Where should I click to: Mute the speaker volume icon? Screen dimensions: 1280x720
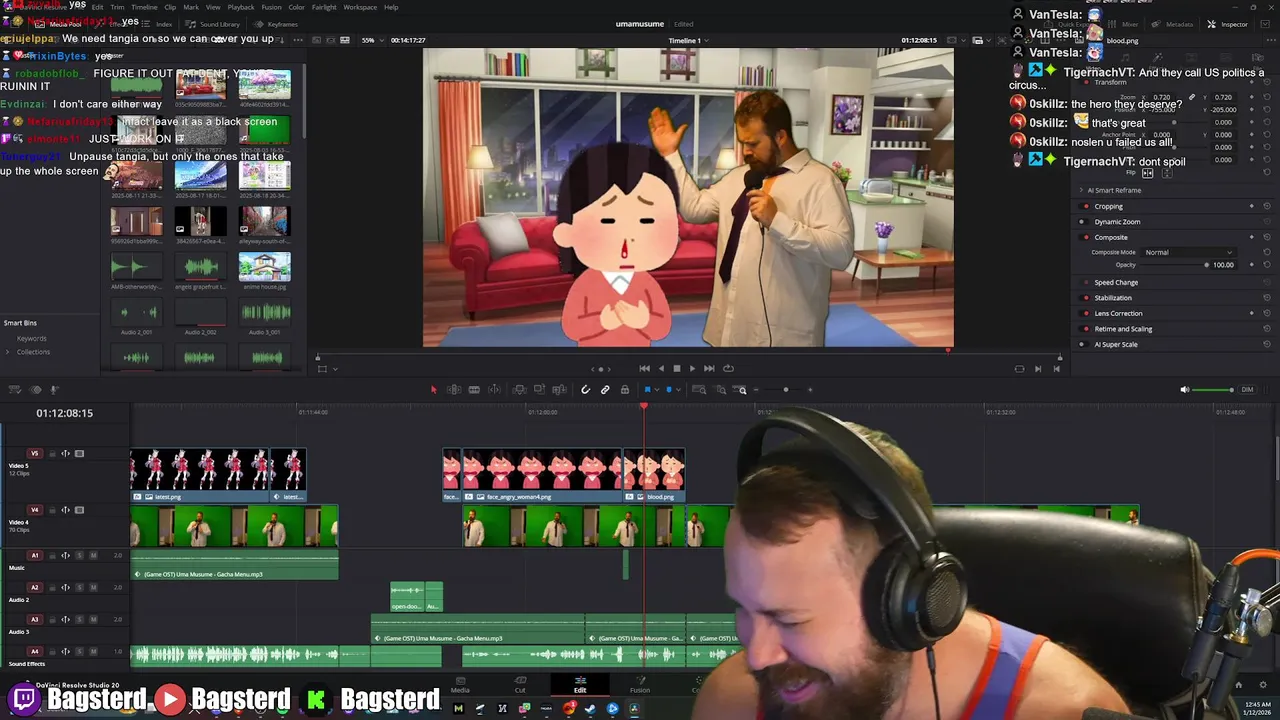[1185, 389]
